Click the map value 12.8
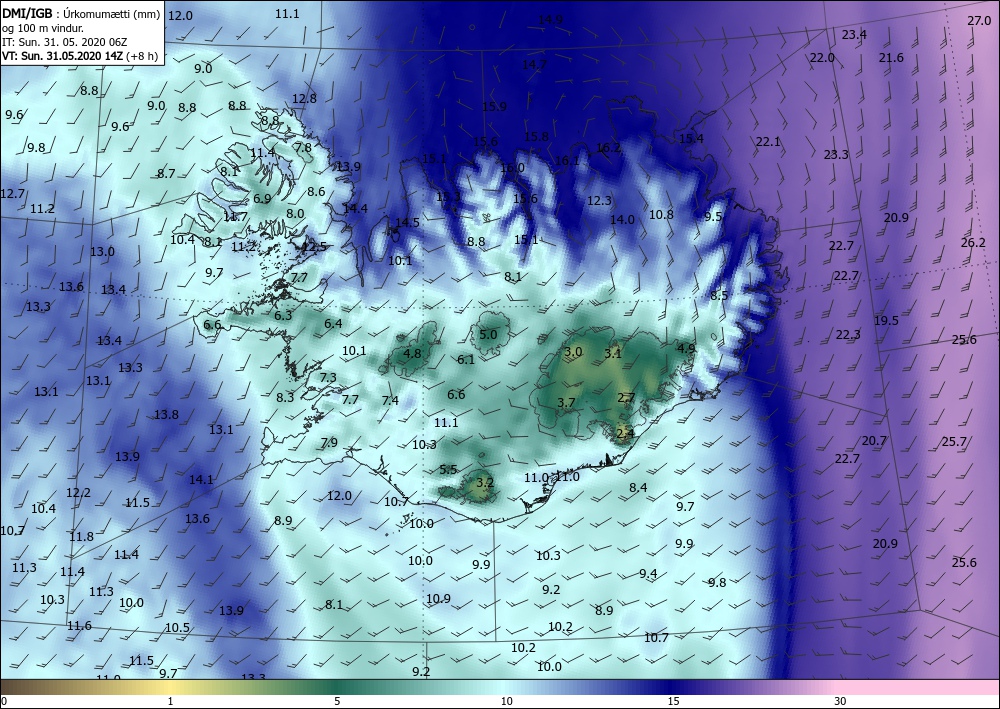The height and width of the screenshot is (709, 1000). click(304, 98)
